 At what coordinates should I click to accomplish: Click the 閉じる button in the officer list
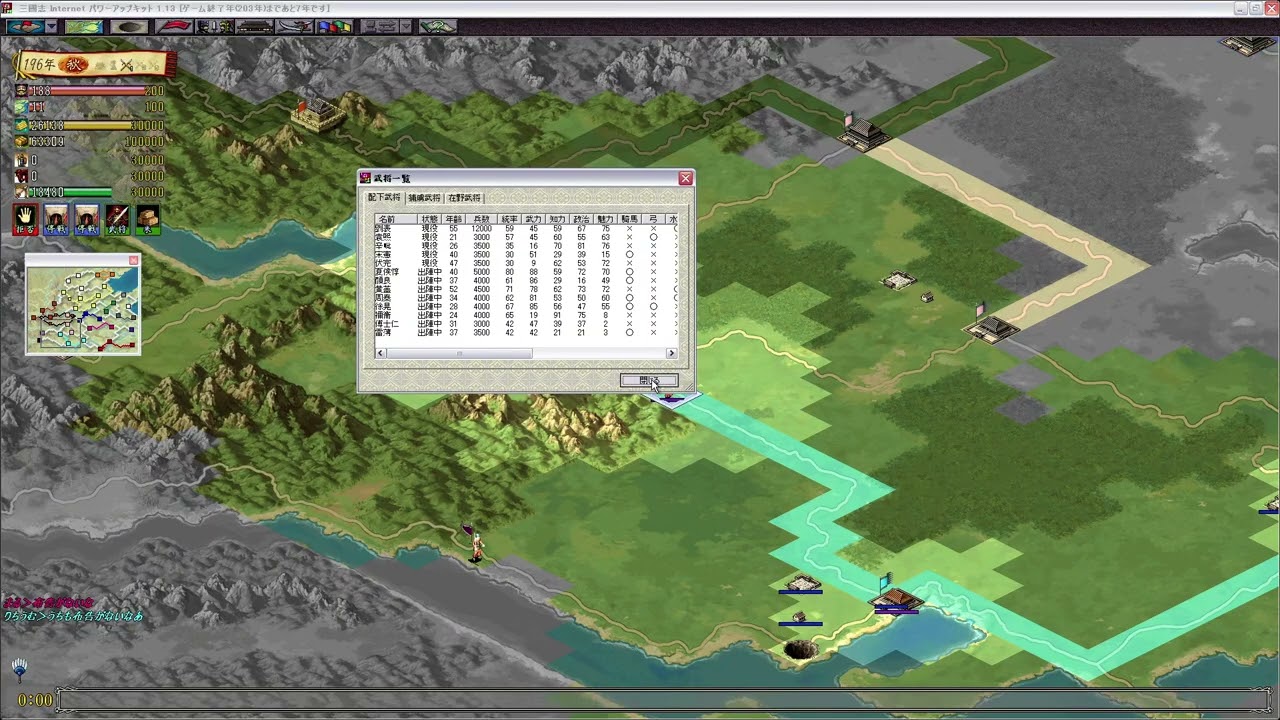point(649,381)
